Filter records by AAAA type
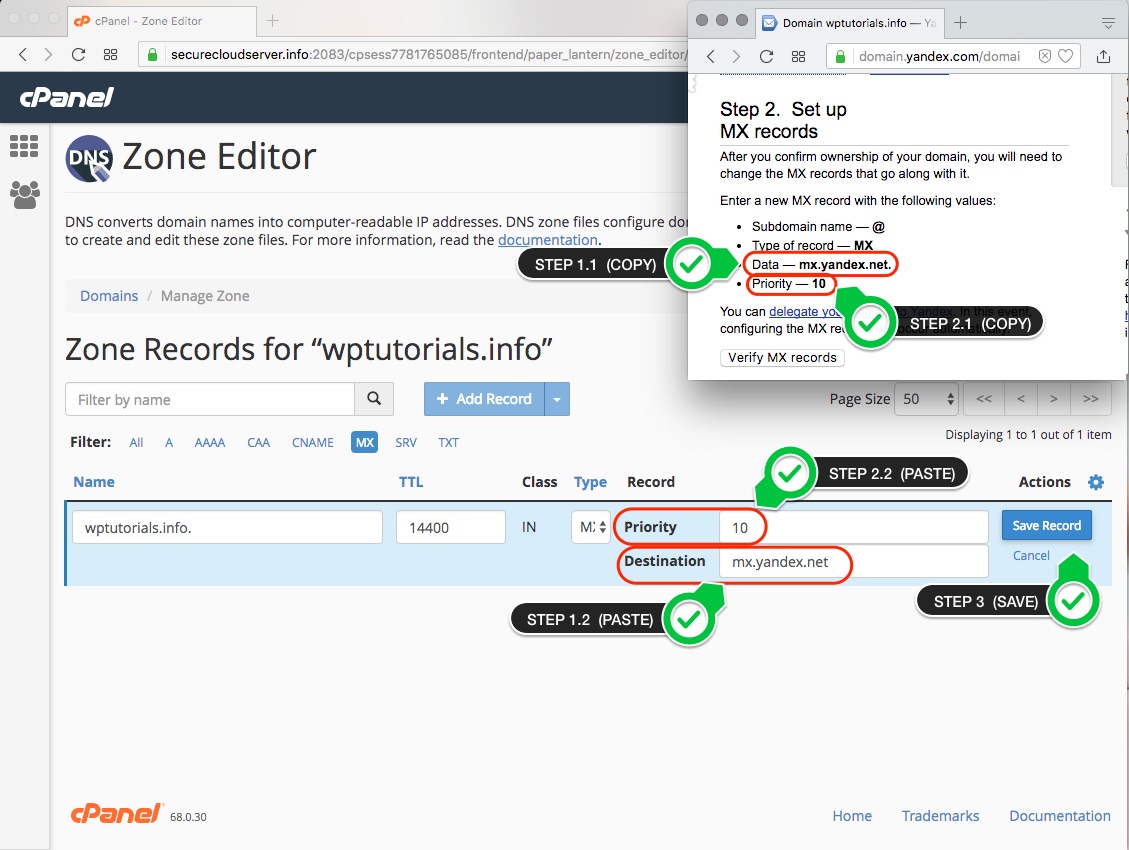This screenshot has width=1129, height=850. coord(210,443)
